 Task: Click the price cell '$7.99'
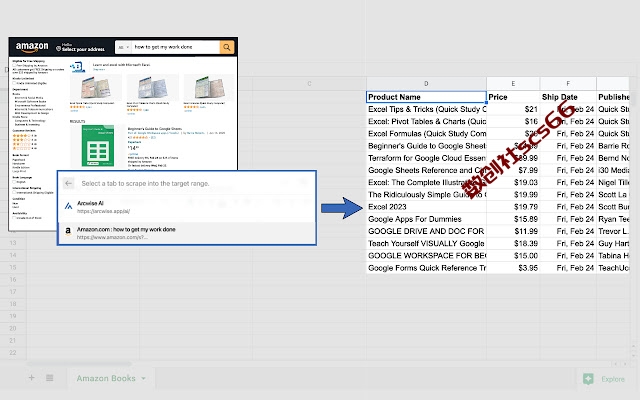[x=513, y=170]
